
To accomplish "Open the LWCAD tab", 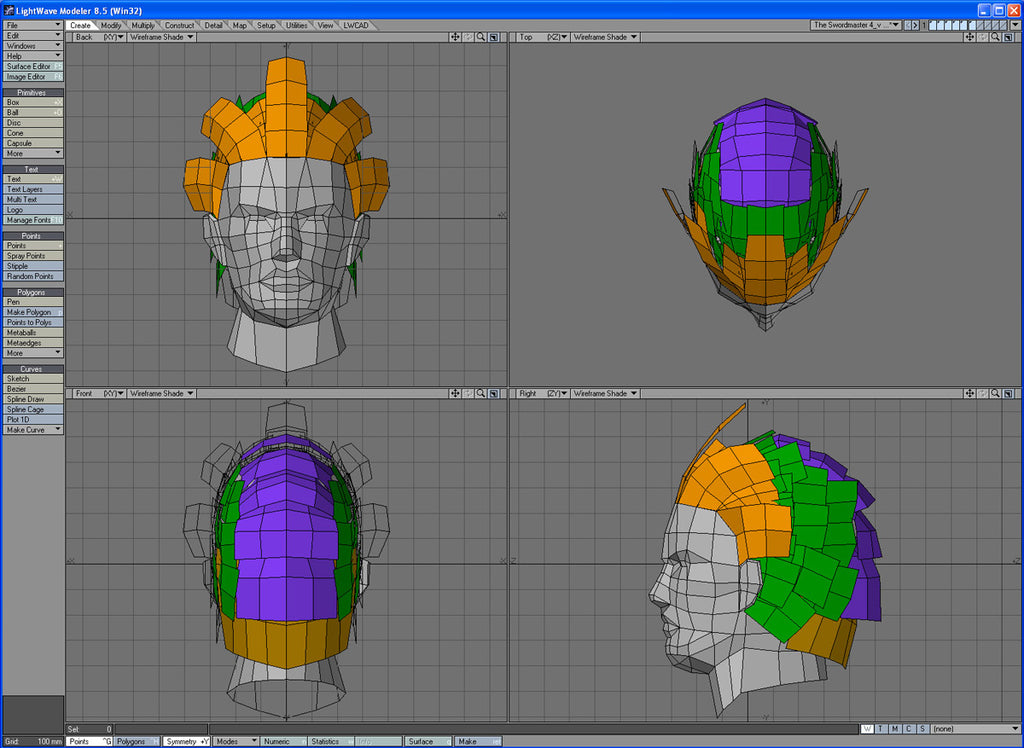I will pyautogui.click(x=355, y=25).
